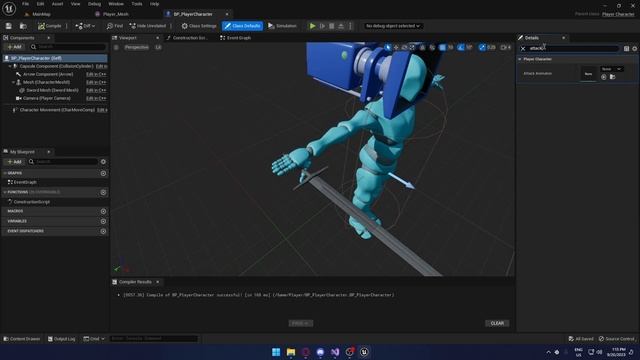This screenshot has height=360, width=640.
Task: Add a new graph with plus icon
Action: [103, 173]
